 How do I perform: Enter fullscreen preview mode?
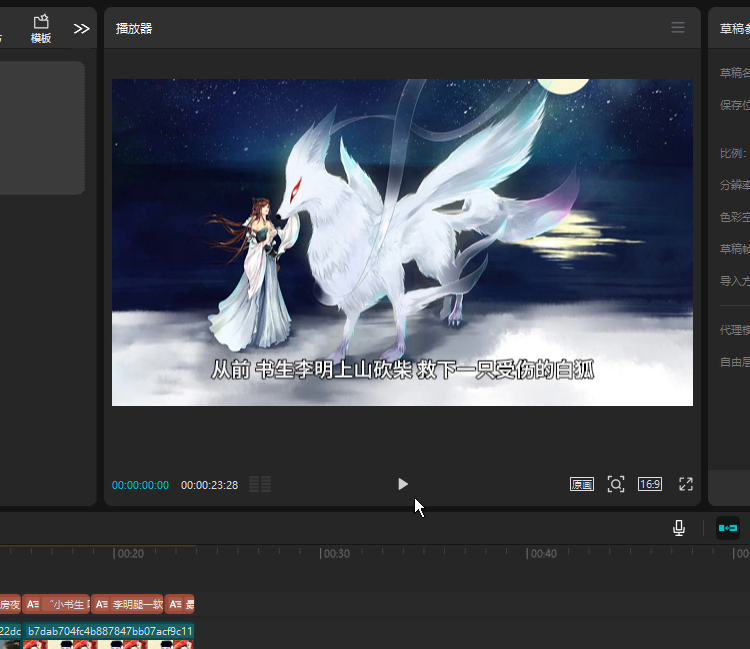[x=686, y=484]
